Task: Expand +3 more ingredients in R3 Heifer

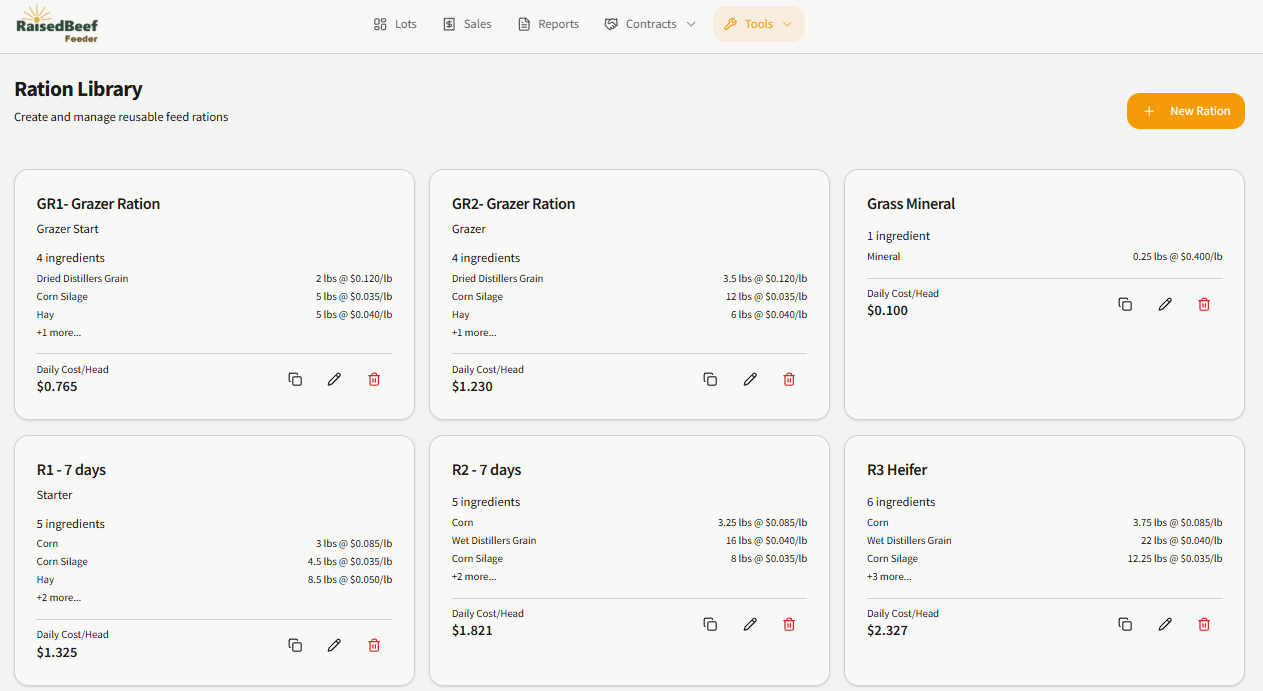Action: pos(889,577)
